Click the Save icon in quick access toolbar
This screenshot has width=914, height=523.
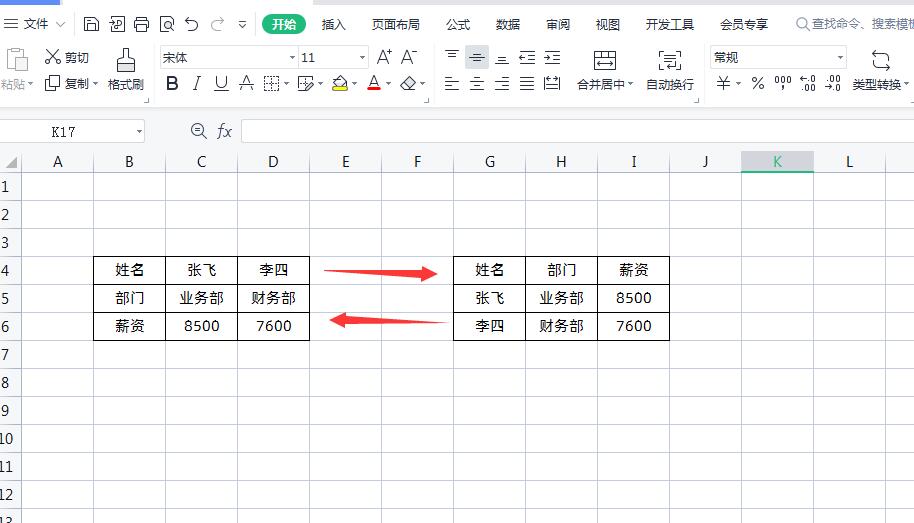tap(91, 24)
